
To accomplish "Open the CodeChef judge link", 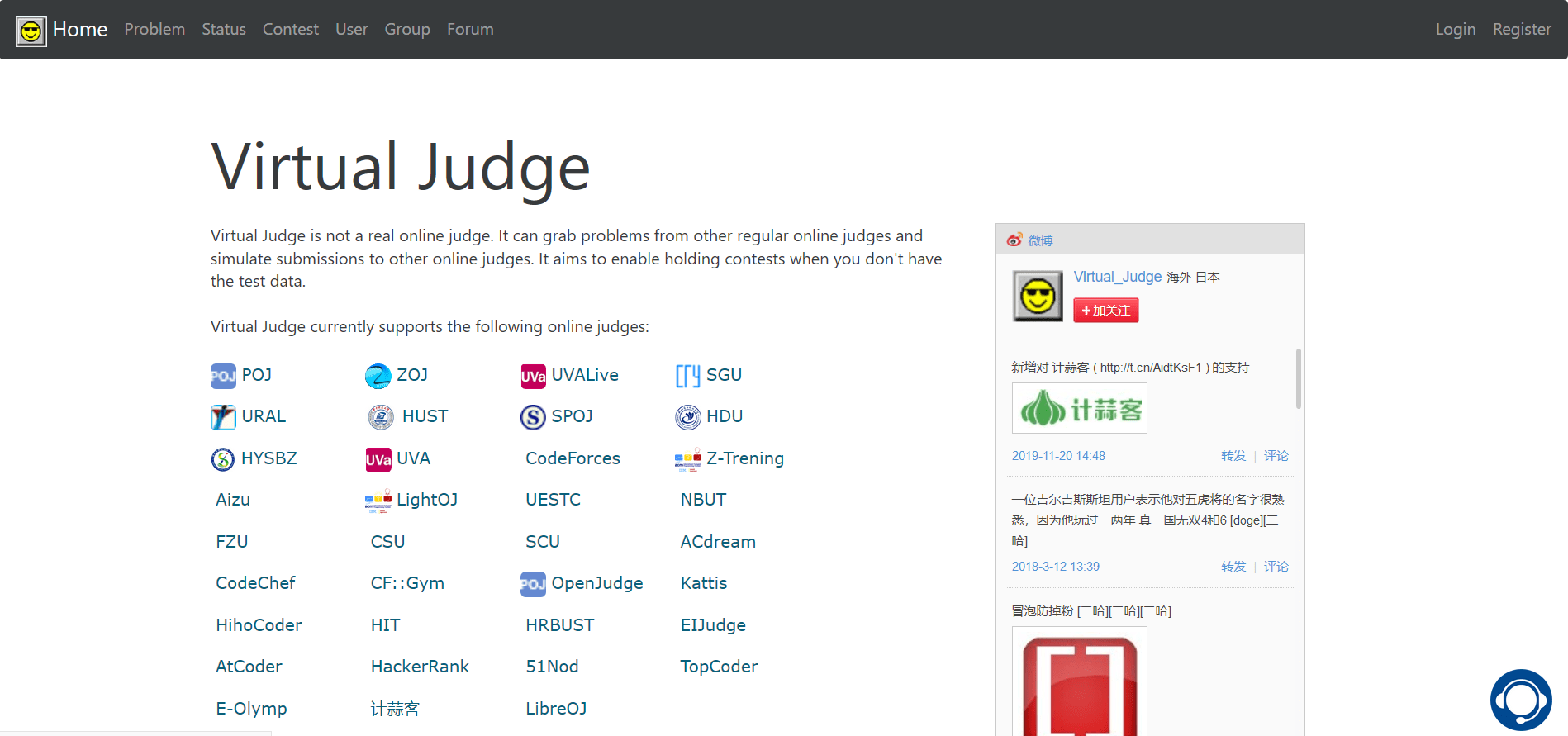I will (255, 583).
